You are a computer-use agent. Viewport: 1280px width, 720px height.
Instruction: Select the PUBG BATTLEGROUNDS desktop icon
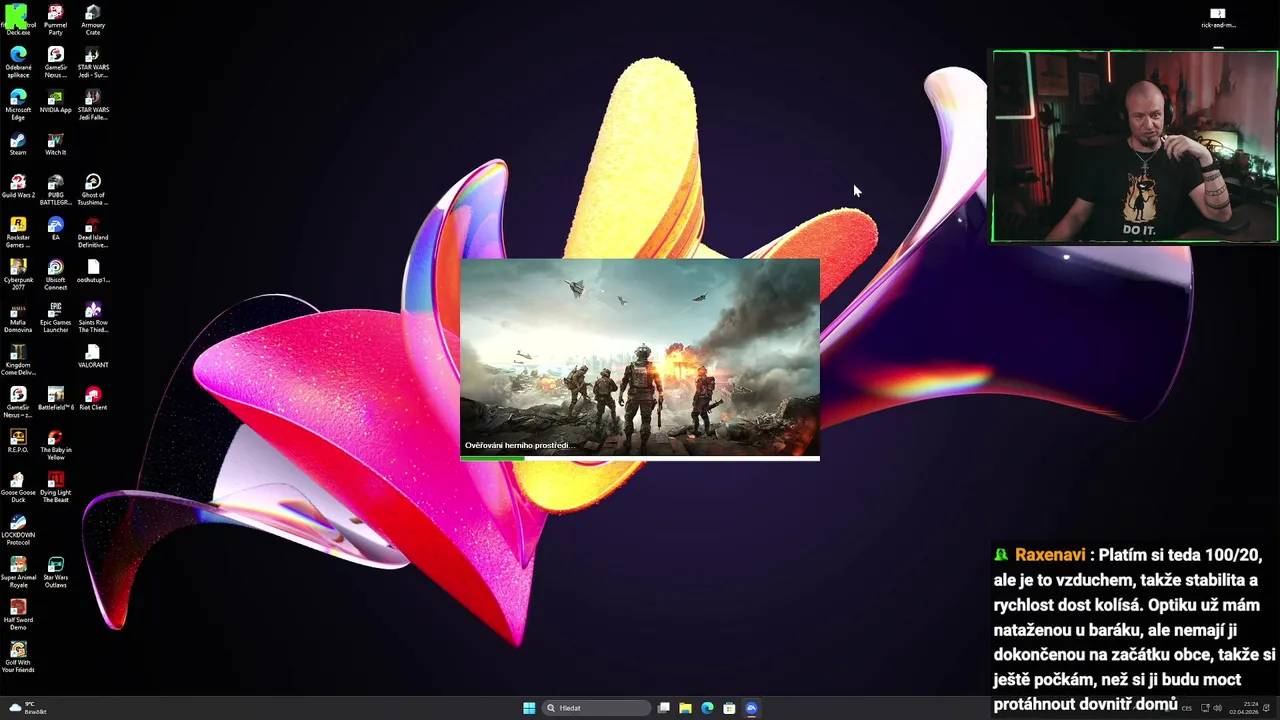[55, 190]
